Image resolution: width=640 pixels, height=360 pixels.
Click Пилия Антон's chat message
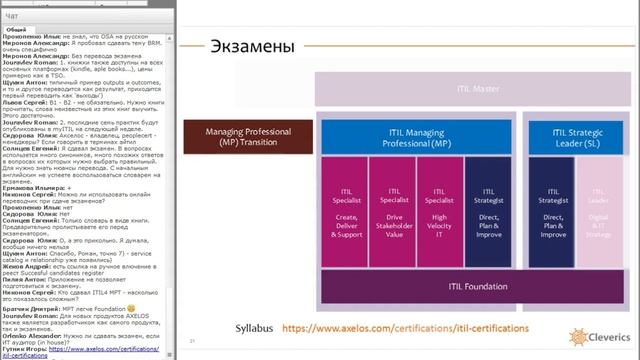pos(64,283)
